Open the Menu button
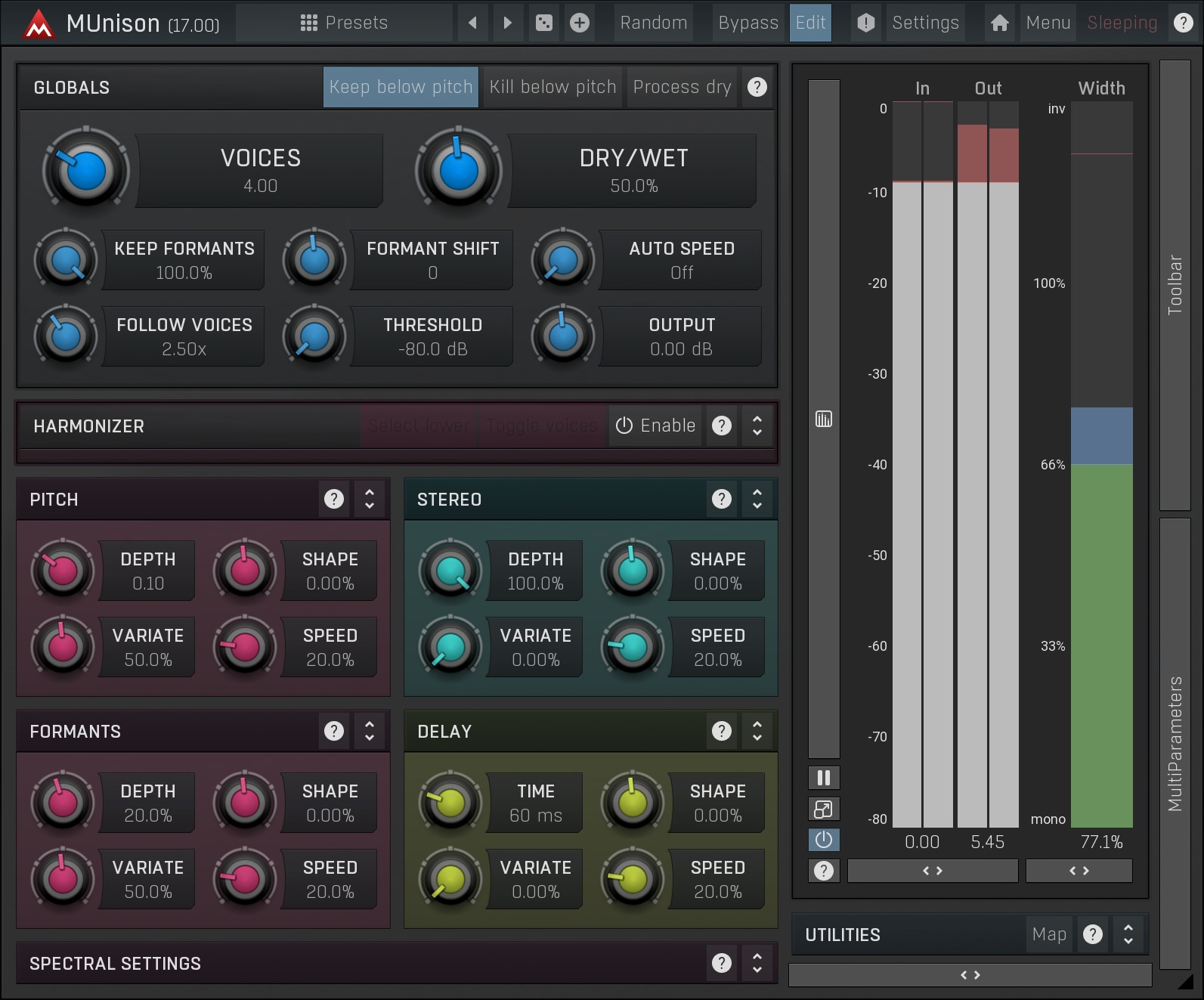1204x1000 pixels. 1048,23
